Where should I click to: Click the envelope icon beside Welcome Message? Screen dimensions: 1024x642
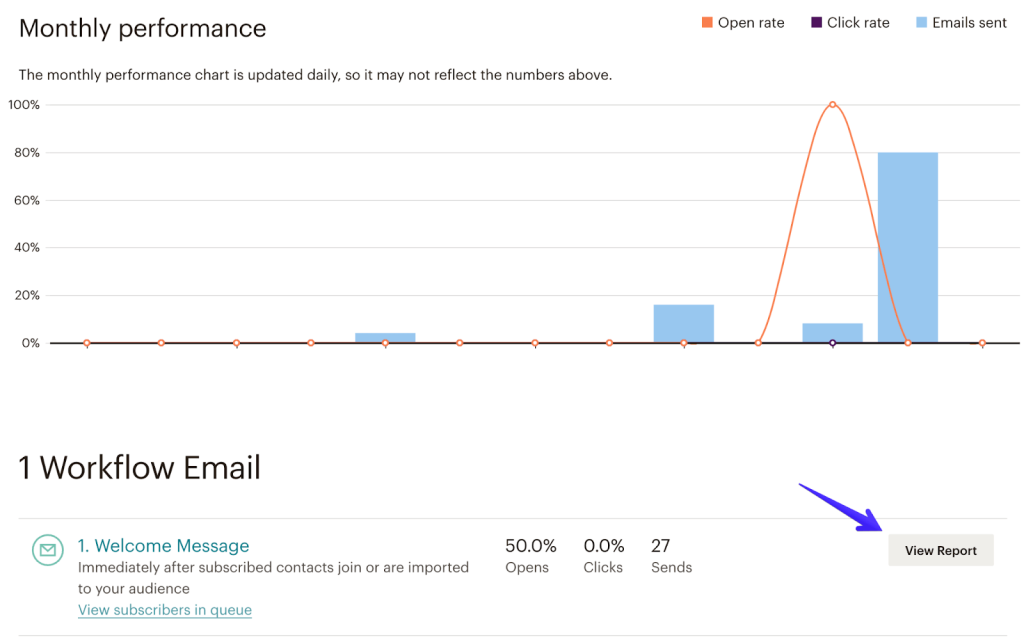[47, 551]
